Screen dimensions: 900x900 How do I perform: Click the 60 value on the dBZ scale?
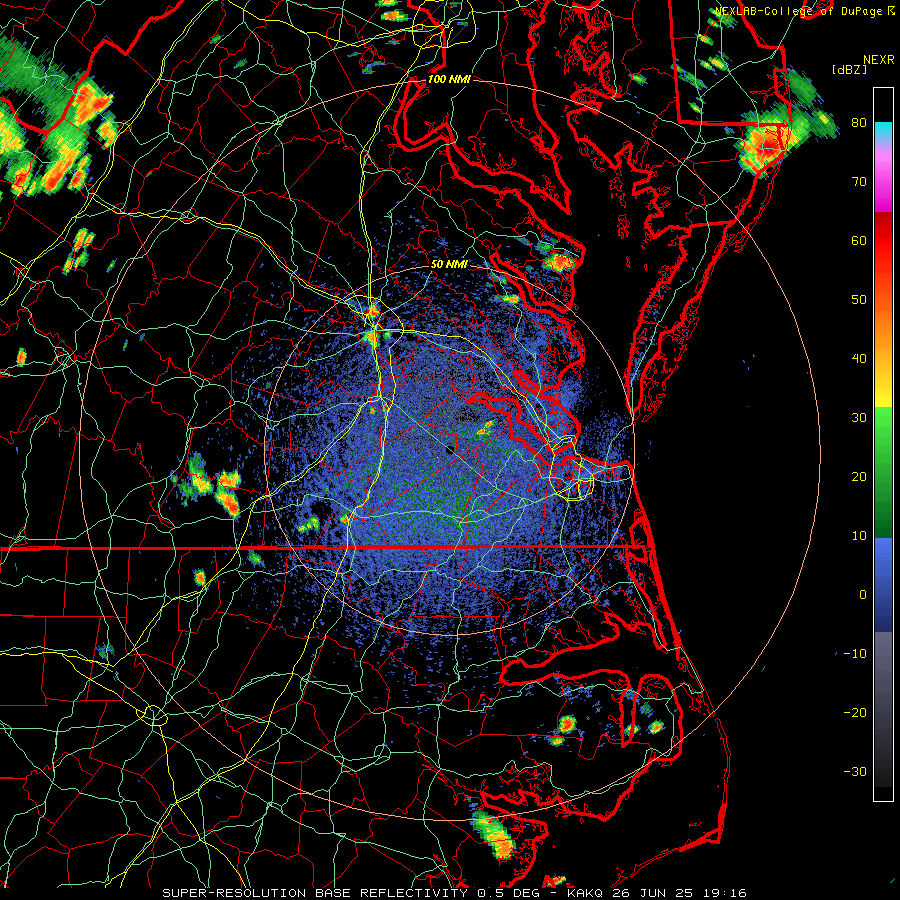point(859,240)
